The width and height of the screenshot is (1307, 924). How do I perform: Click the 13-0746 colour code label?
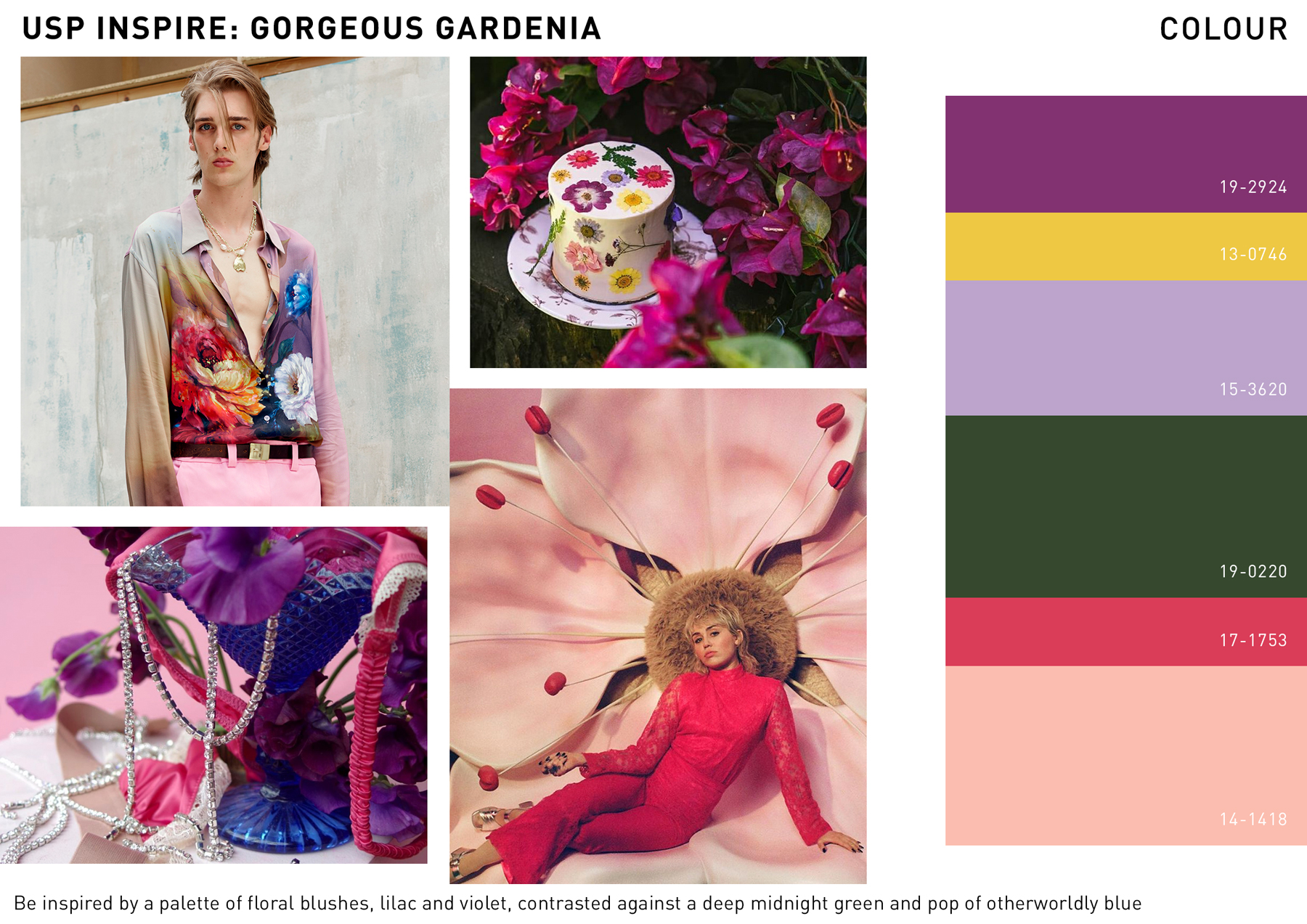[1253, 255]
